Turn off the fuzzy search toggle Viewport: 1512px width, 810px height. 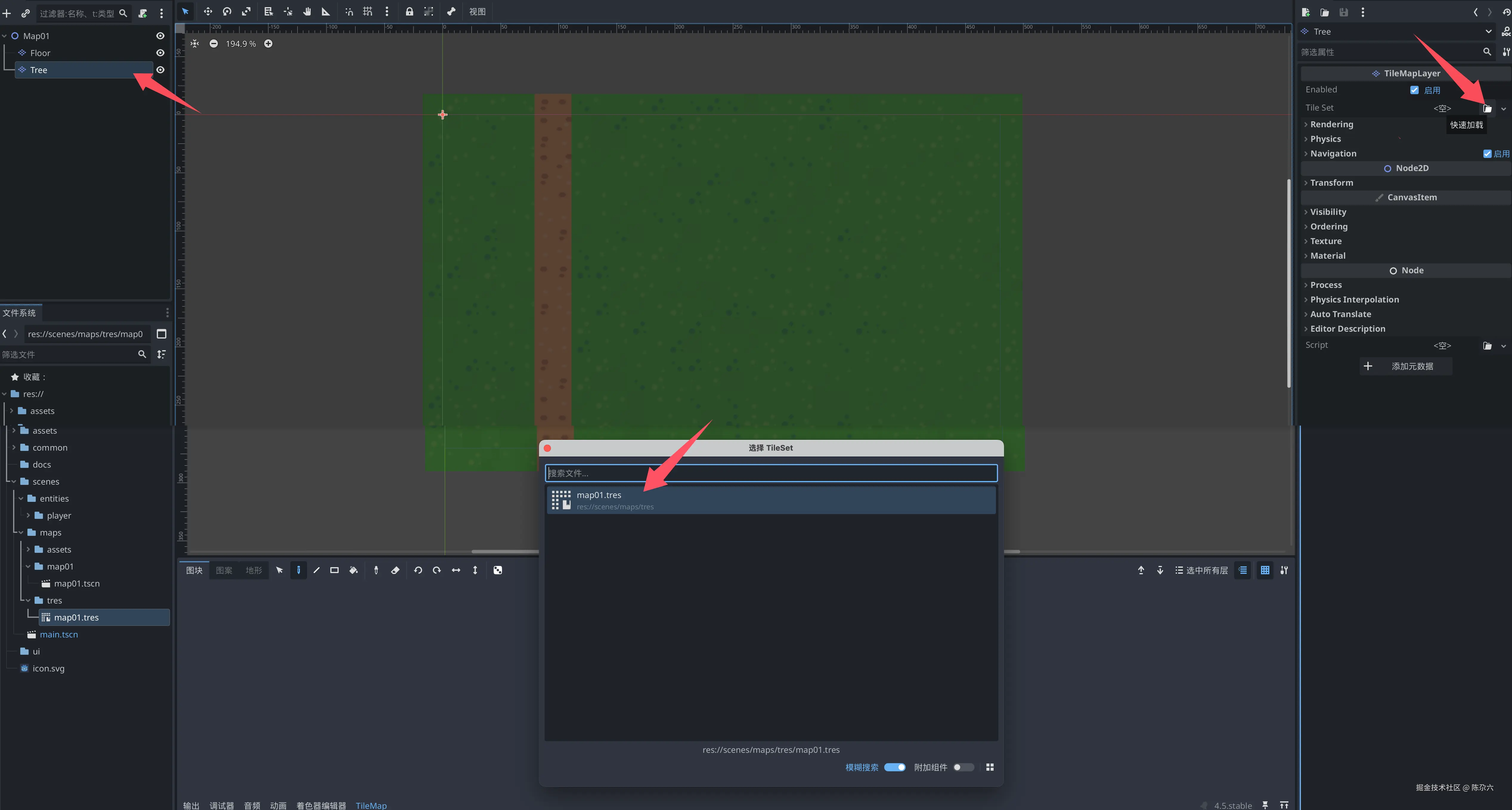(x=895, y=767)
